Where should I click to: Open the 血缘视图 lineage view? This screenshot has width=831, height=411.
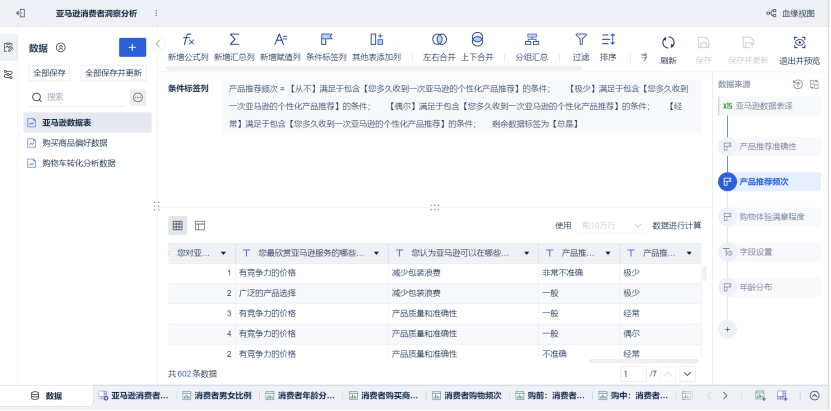[790, 13]
